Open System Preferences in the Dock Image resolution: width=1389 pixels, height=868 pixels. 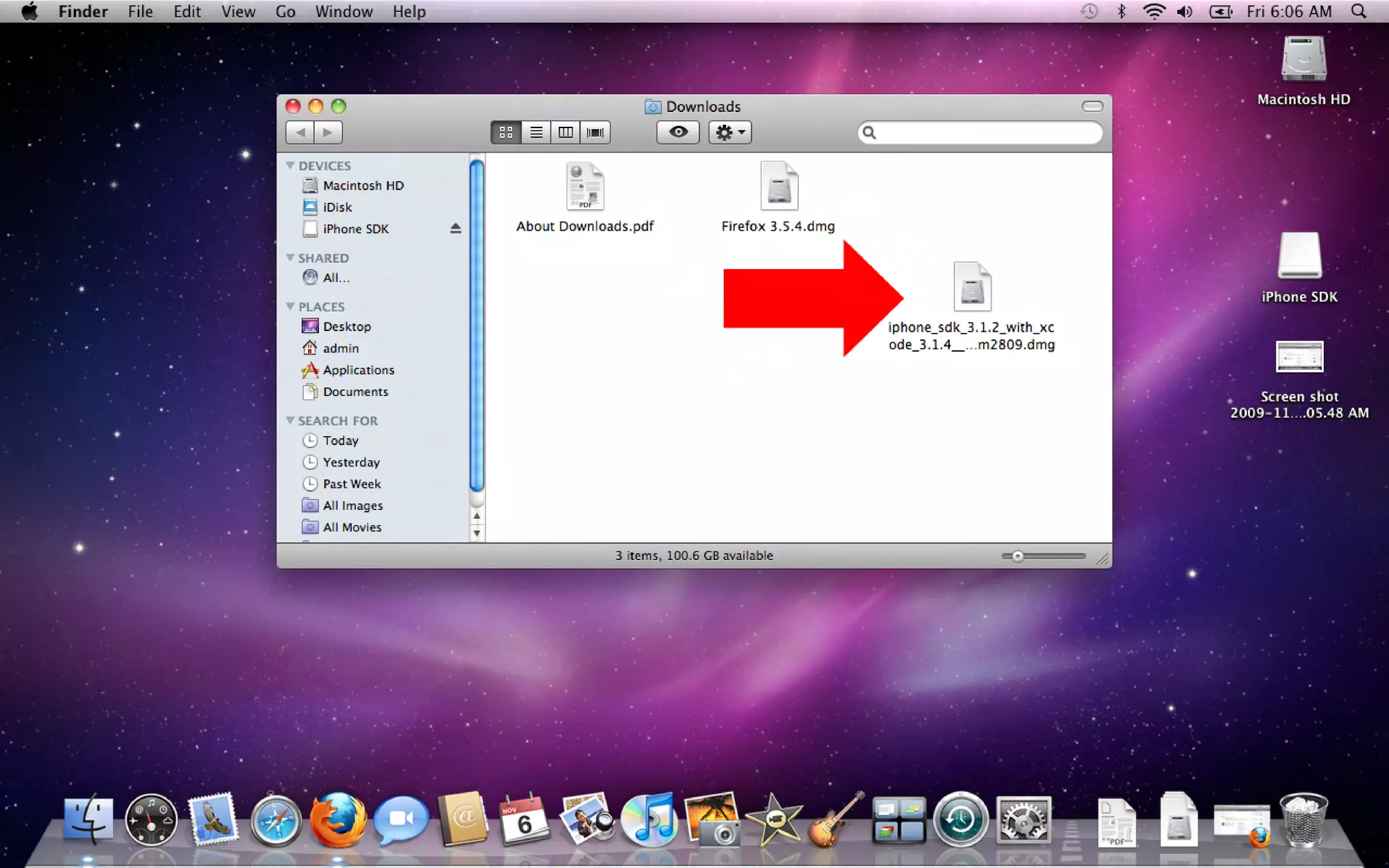(1023, 821)
